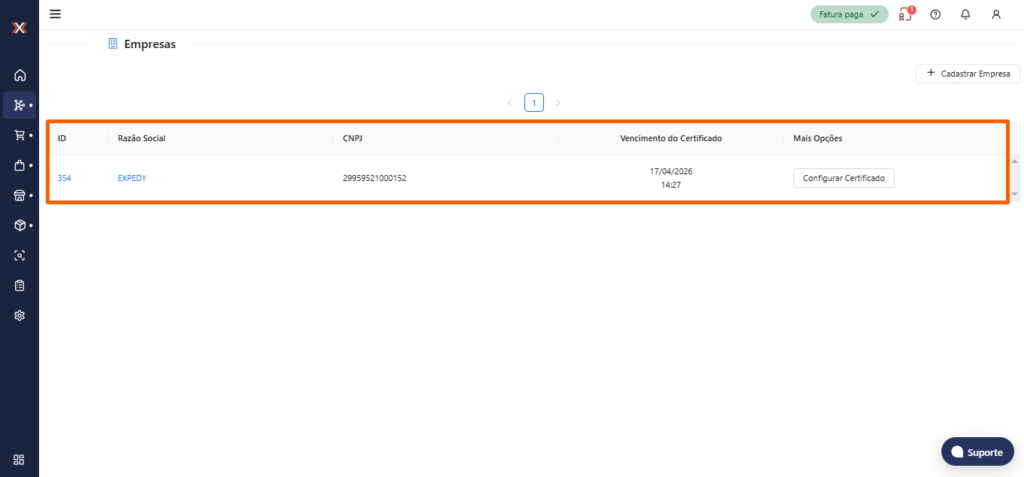Open the box package sidebar section
Viewport: 1024px width, 477px height.
[x=19, y=225]
